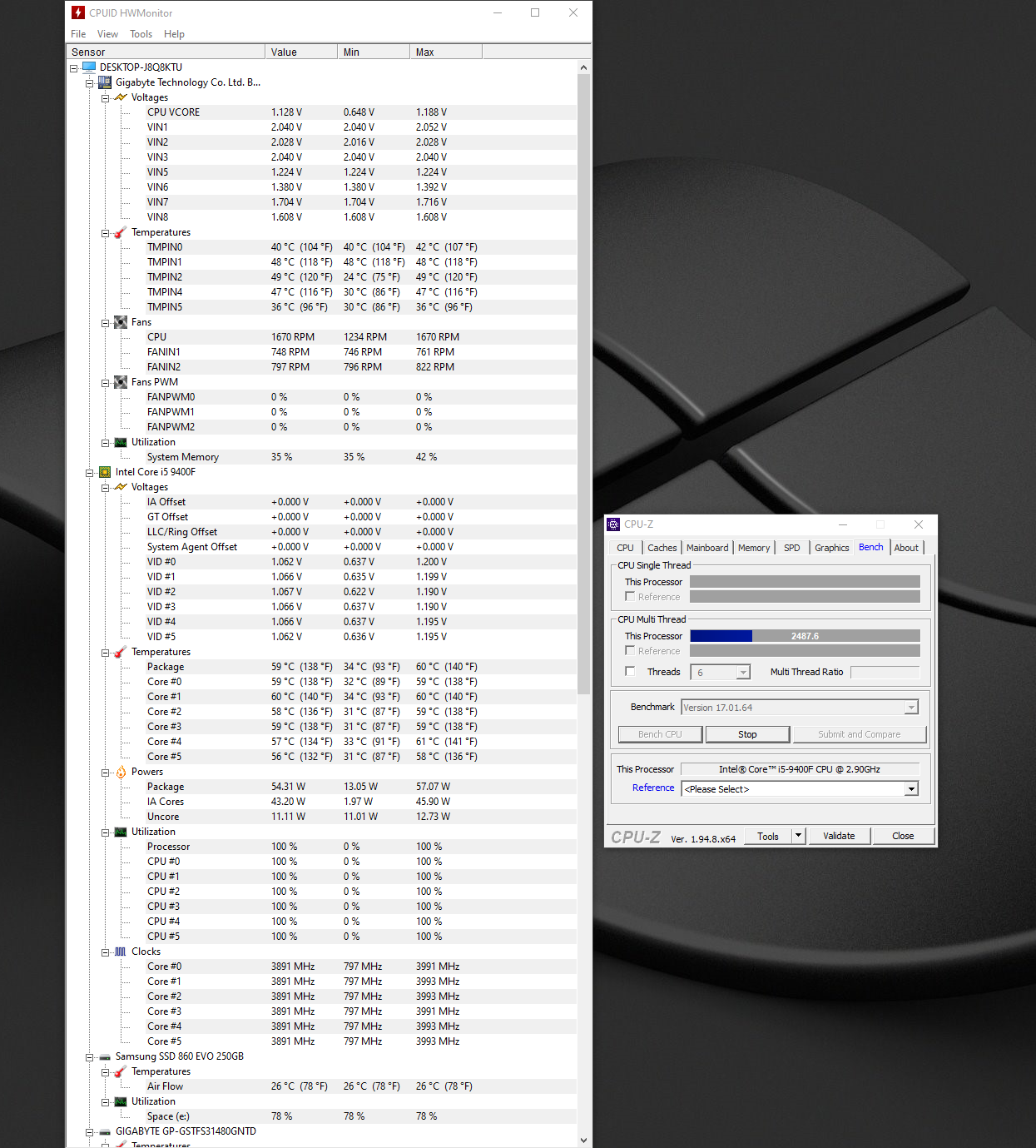The image size is (1036, 1148).
Task: Click the Fans icon under Gigabyte board
Action: click(121, 322)
